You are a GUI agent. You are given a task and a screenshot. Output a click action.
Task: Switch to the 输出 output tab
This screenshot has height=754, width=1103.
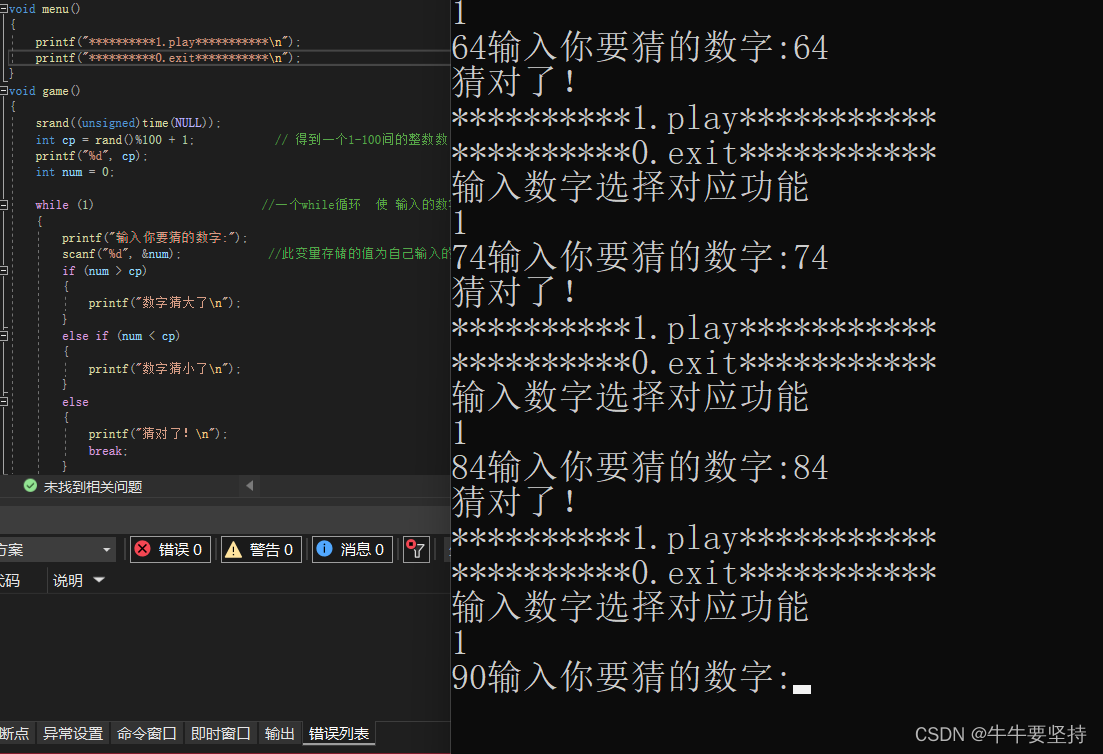click(x=279, y=733)
